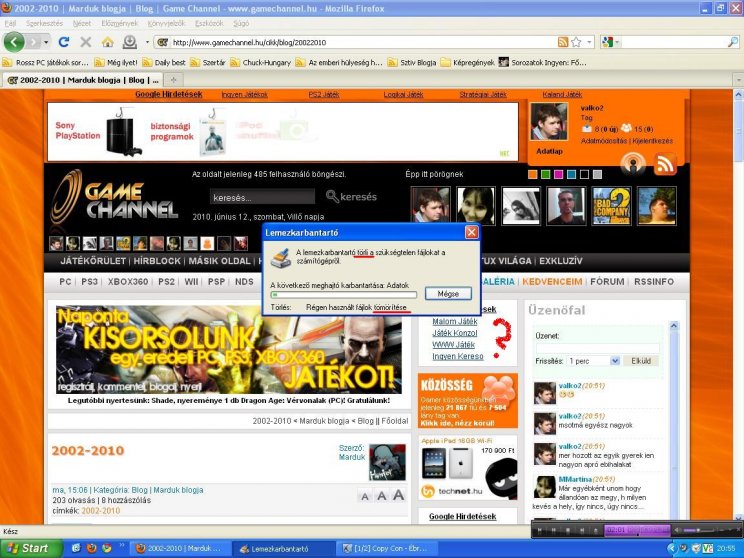Reload the page with the refresh icon
The height and width of the screenshot is (558, 744).
[x=64, y=42]
